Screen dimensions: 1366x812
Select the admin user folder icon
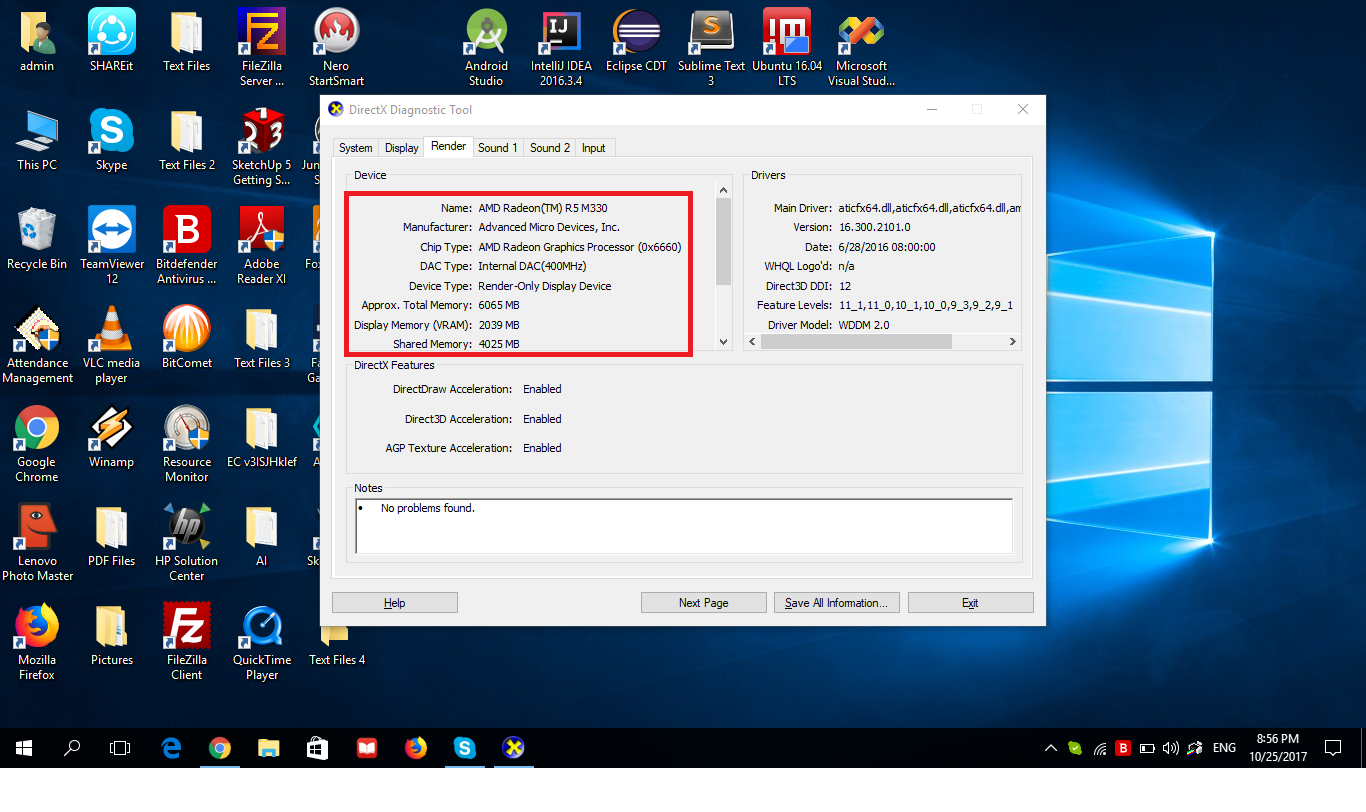pyautogui.click(x=37, y=42)
